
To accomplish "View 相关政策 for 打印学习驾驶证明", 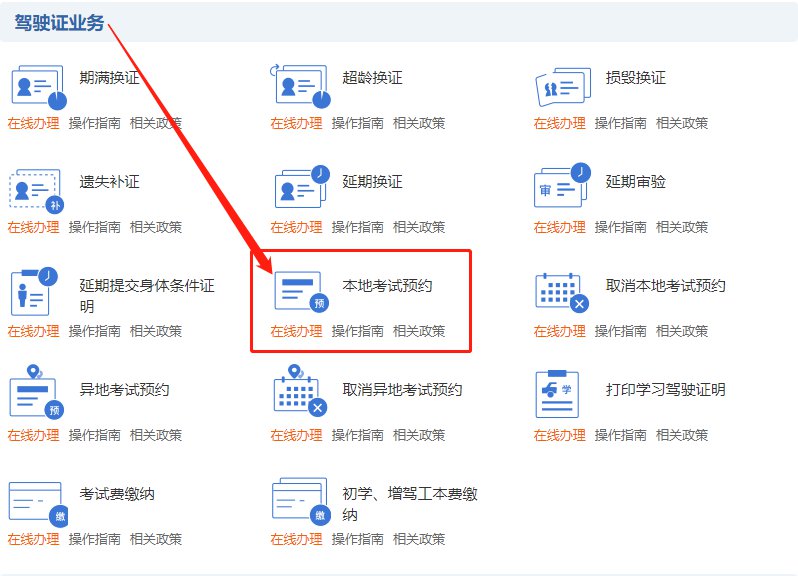I will (x=682, y=435).
